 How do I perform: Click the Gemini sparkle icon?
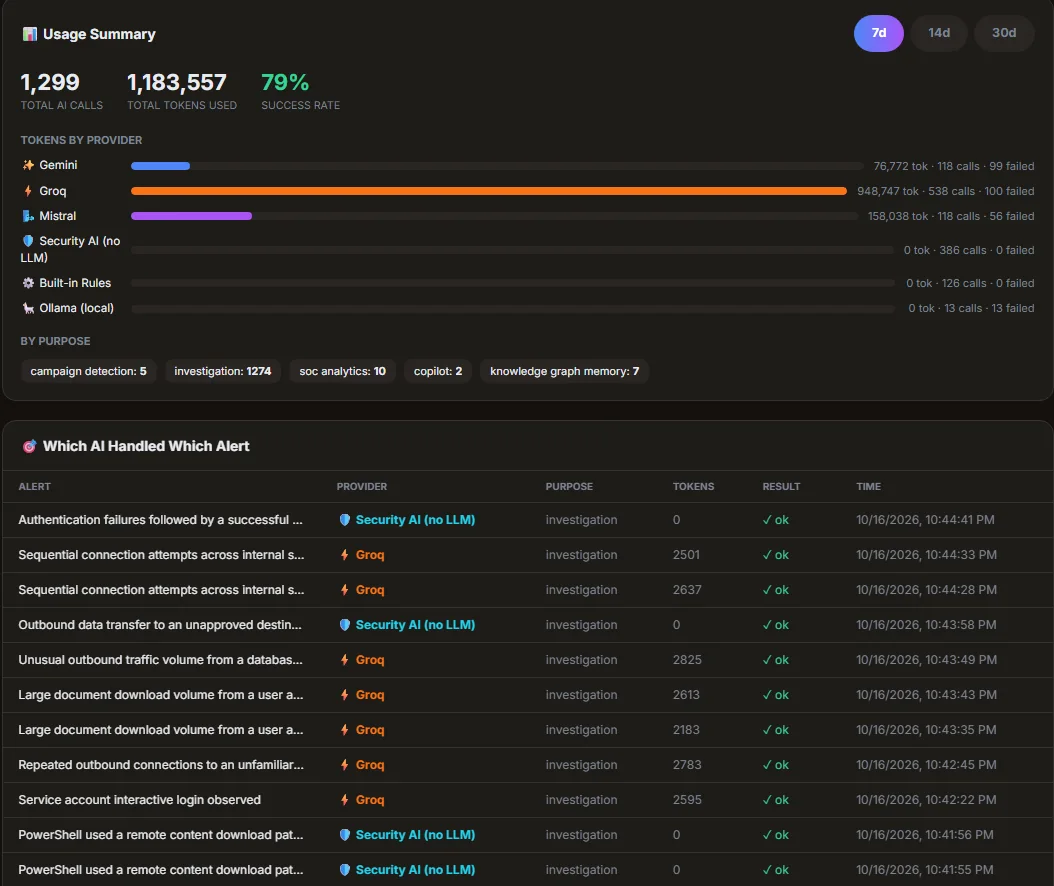28,165
